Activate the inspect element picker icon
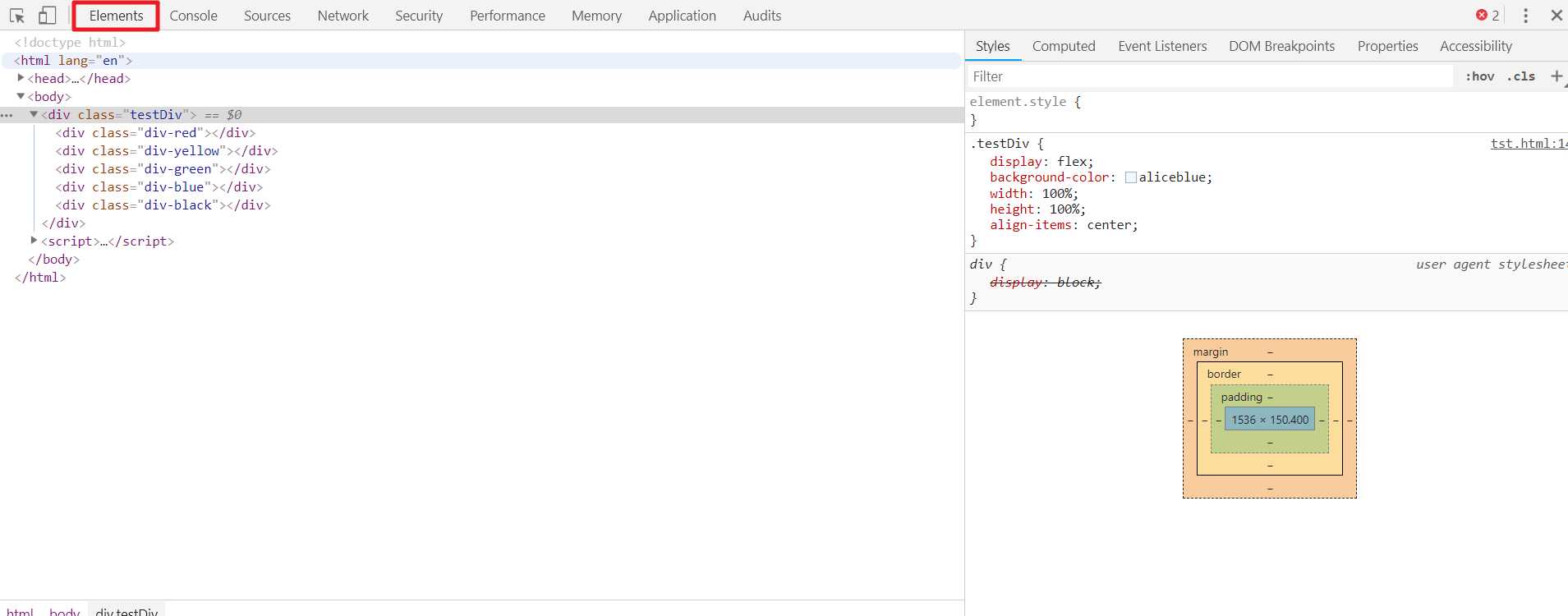Viewport: 1568px width, 616px height. (17, 16)
